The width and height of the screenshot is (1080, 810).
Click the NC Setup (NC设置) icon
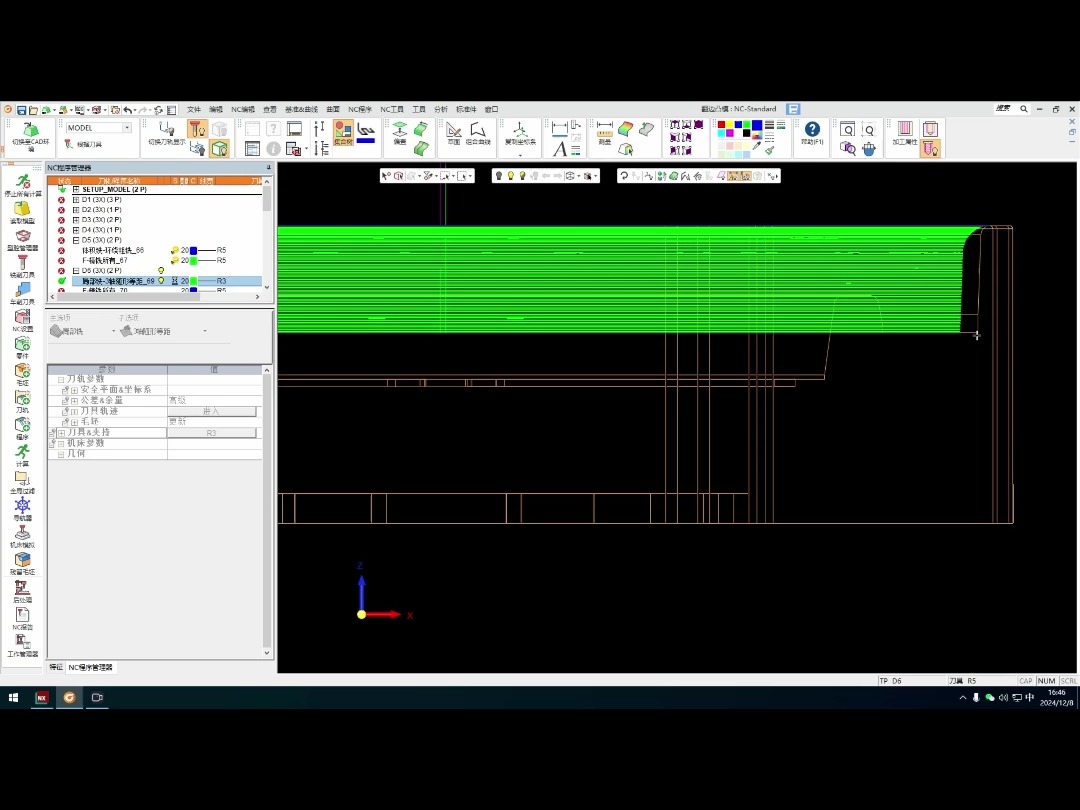coord(21,317)
